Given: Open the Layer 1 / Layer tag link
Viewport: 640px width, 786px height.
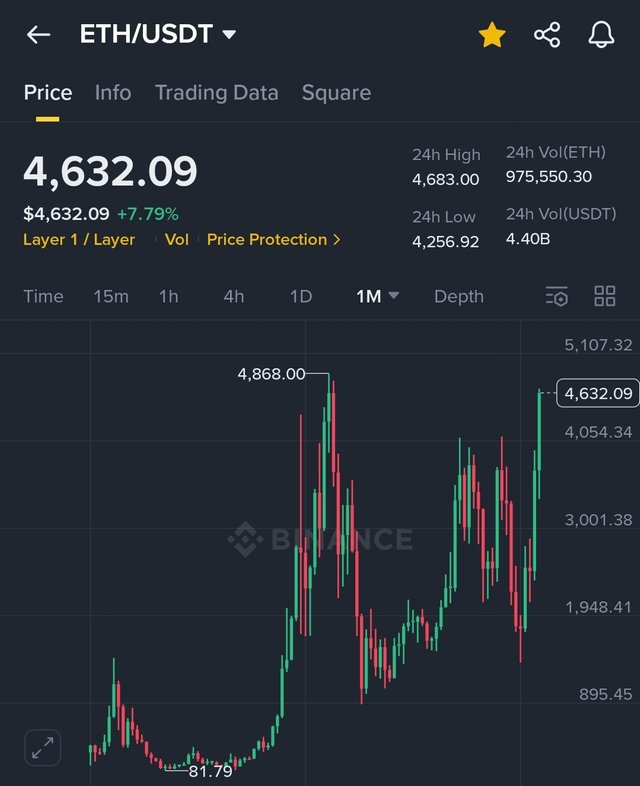Looking at the screenshot, I should [79, 240].
